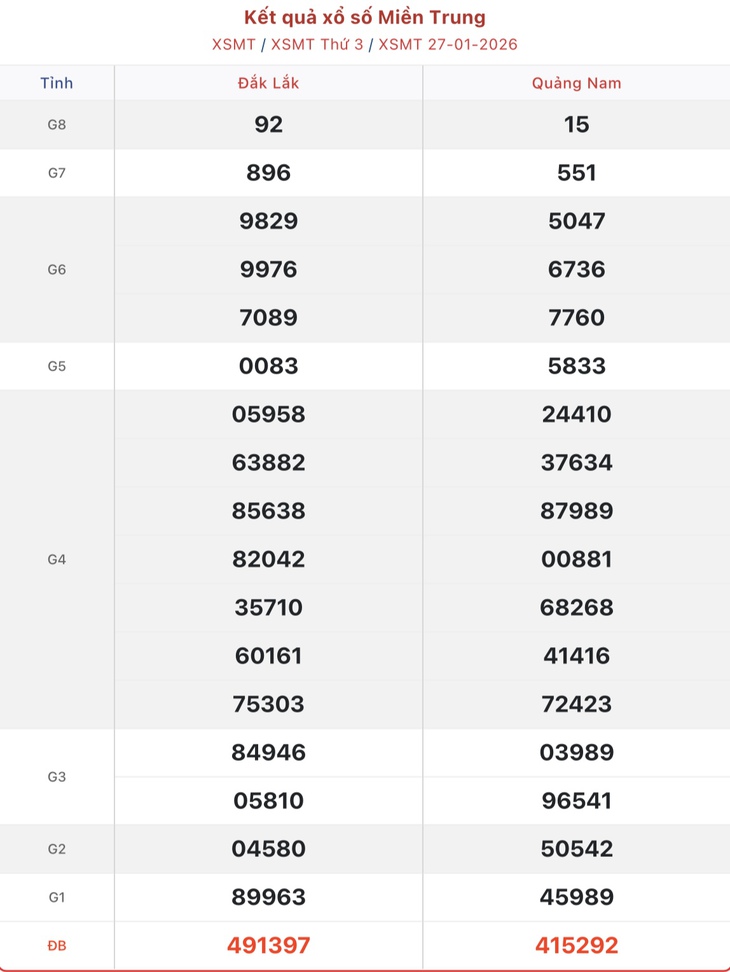Select Đắk Lắk G4 number 82042
730x972 pixels.
[x=268, y=559]
